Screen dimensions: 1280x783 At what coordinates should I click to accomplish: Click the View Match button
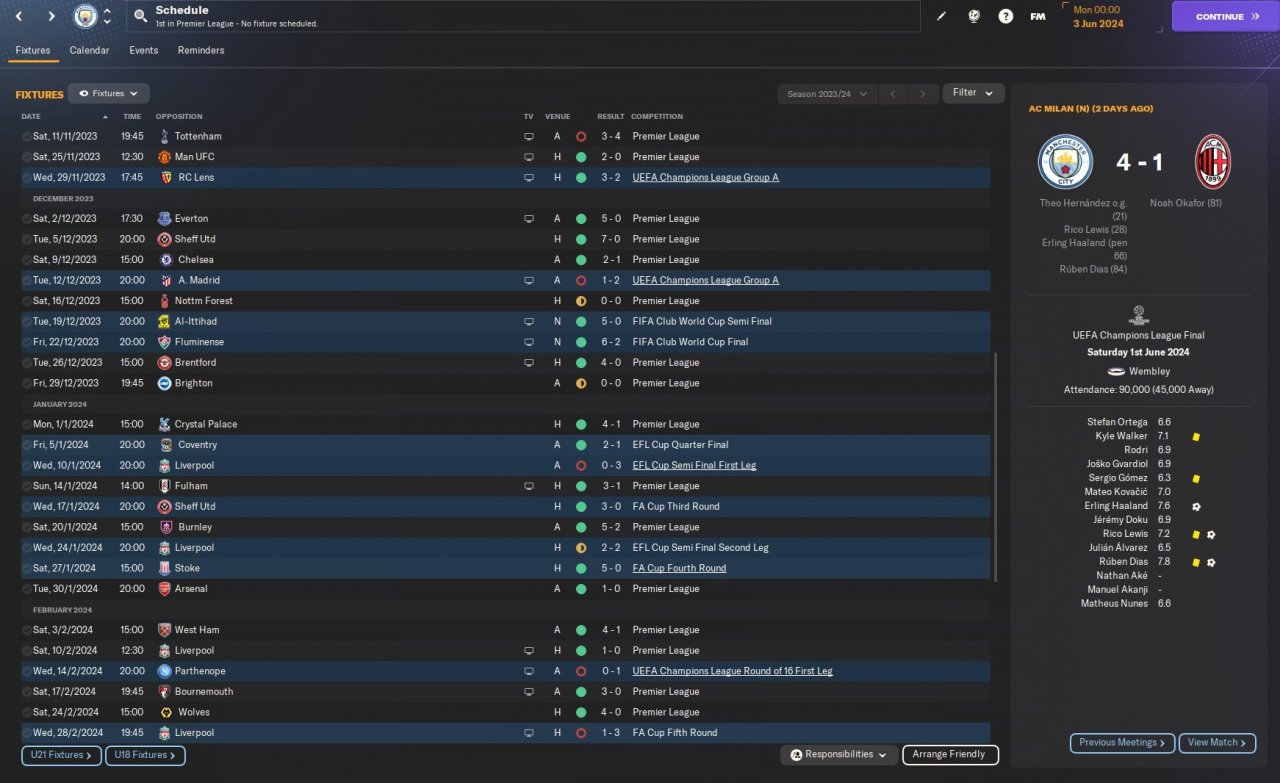coord(1218,743)
